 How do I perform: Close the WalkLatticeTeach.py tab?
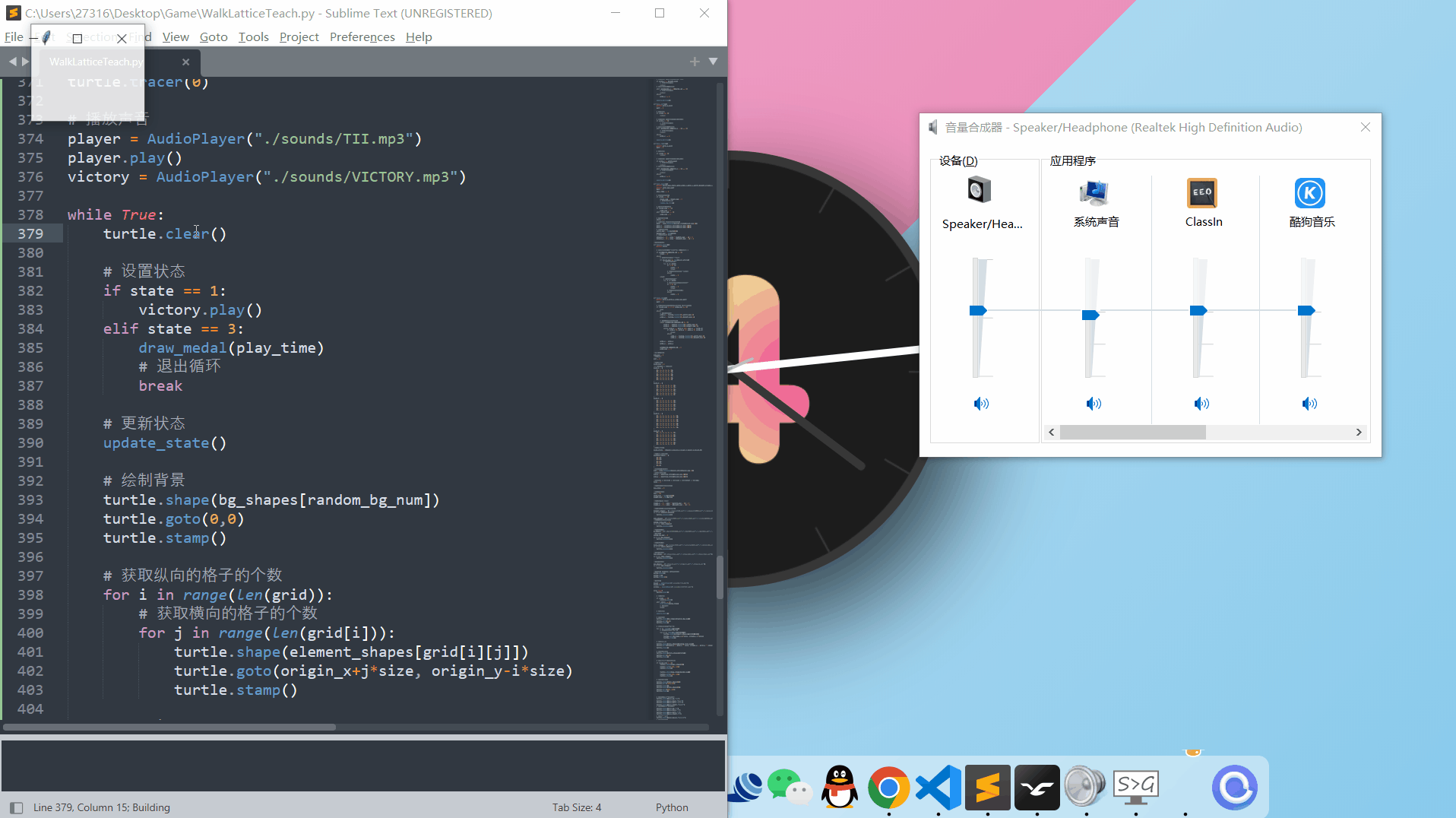pos(185,62)
